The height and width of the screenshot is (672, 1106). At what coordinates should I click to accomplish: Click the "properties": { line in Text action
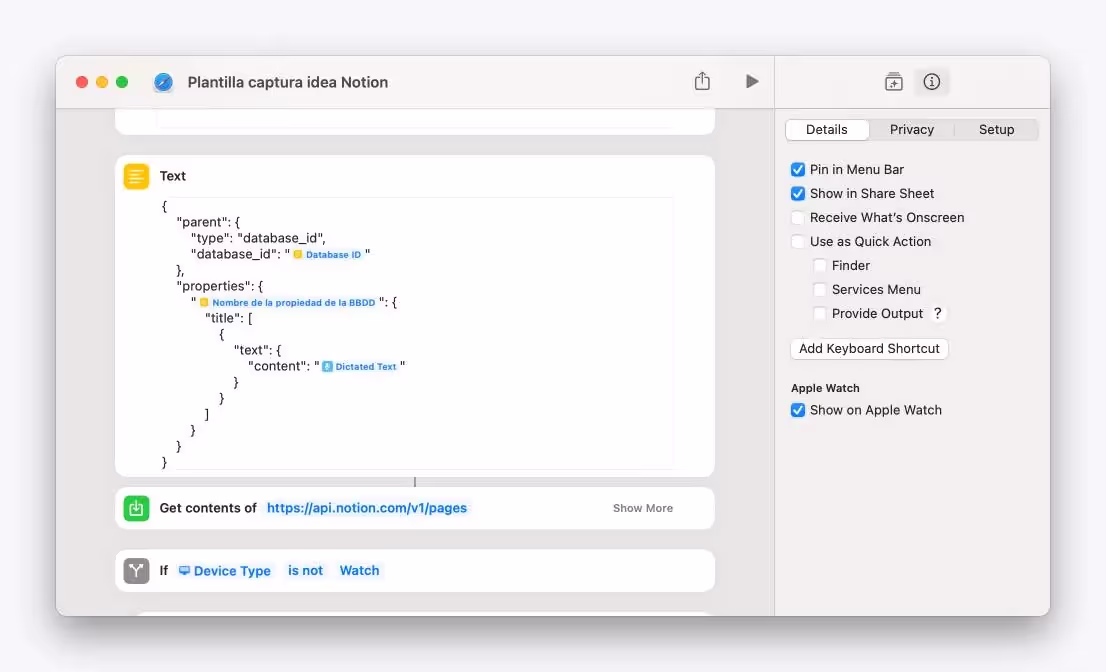(219, 286)
